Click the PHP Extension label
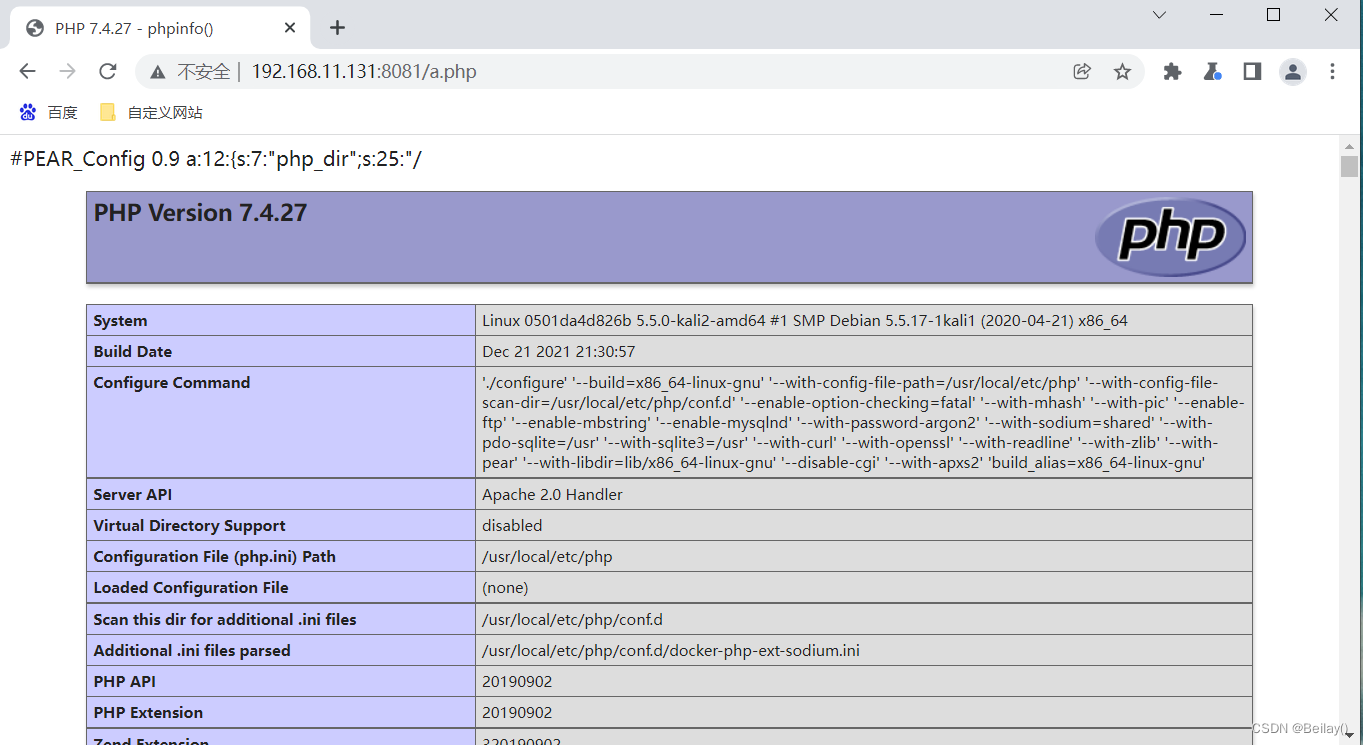The height and width of the screenshot is (745, 1363). pos(148,713)
